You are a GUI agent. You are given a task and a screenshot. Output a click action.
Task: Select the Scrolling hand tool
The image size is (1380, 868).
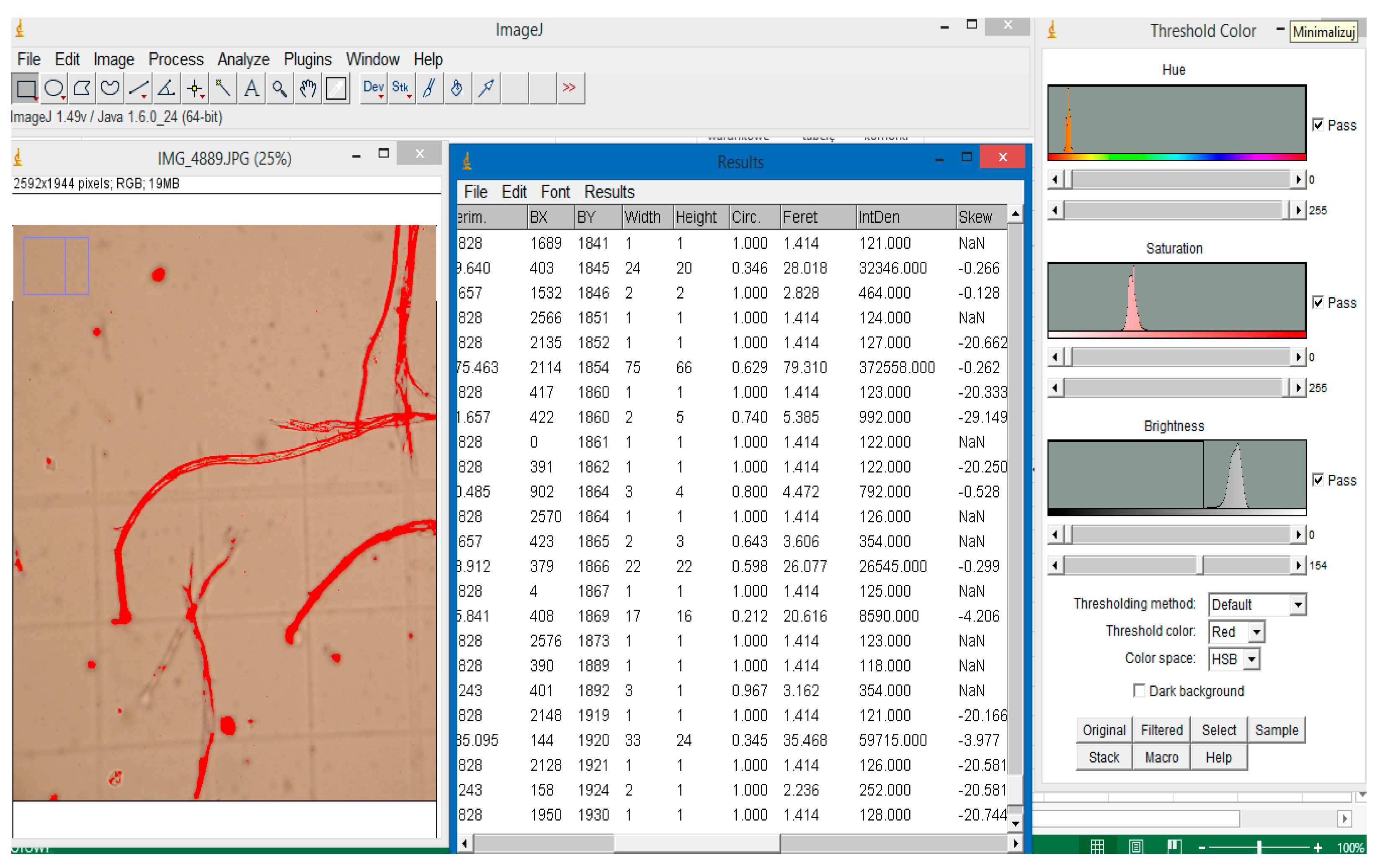(x=308, y=89)
